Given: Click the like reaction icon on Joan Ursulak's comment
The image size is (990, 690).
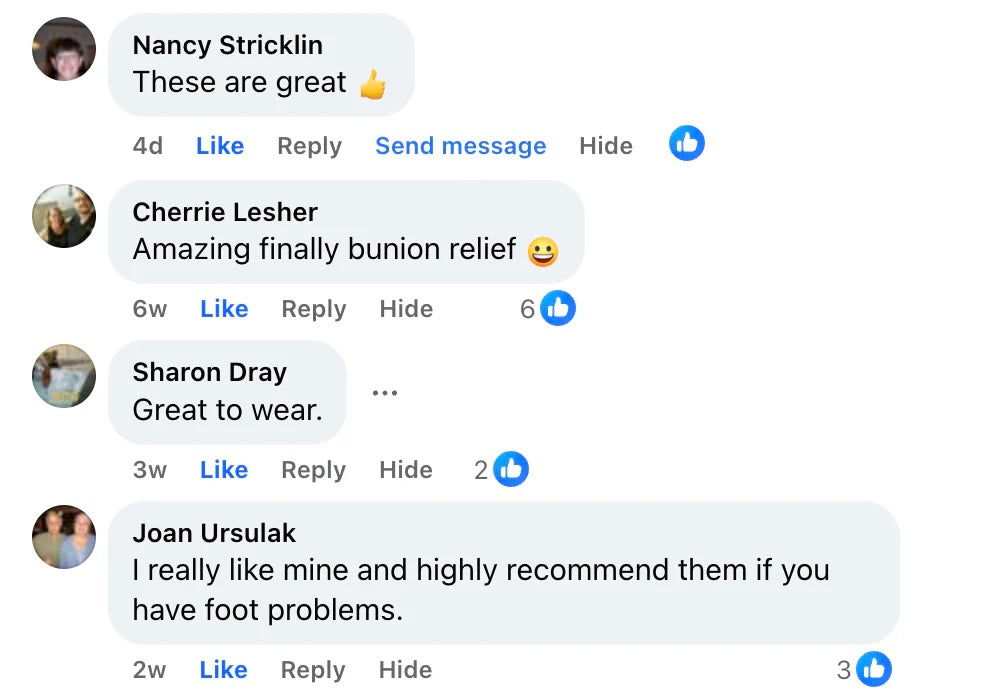Looking at the screenshot, I should 873,669.
